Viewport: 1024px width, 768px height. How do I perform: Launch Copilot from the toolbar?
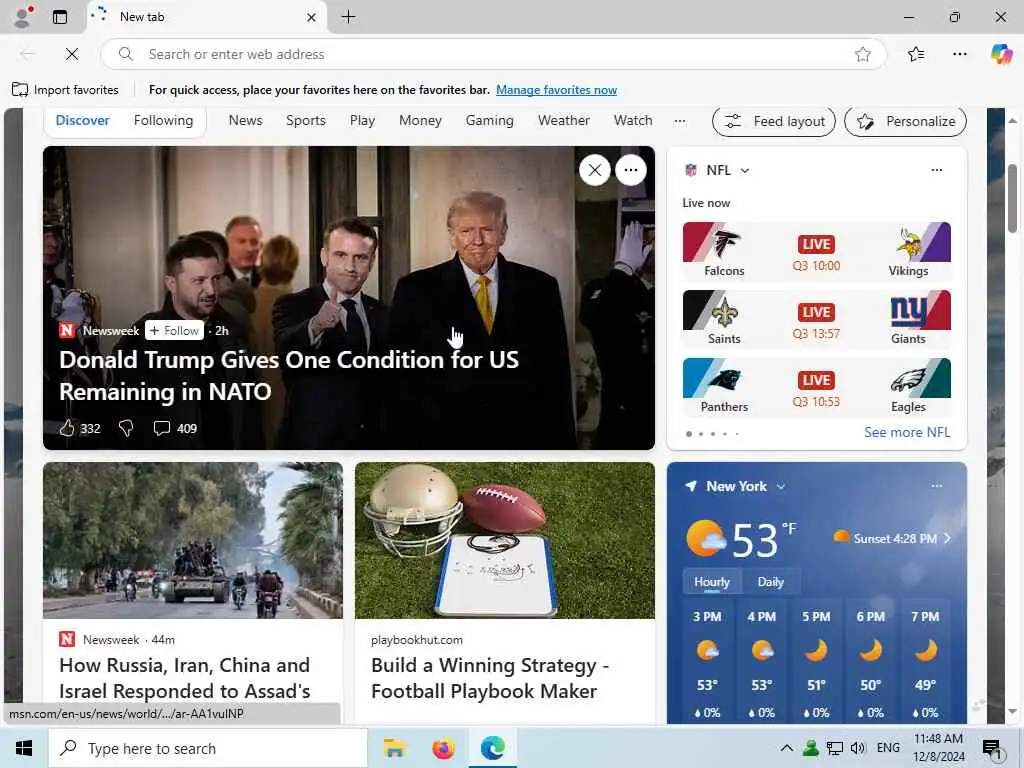(x=1001, y=54)
